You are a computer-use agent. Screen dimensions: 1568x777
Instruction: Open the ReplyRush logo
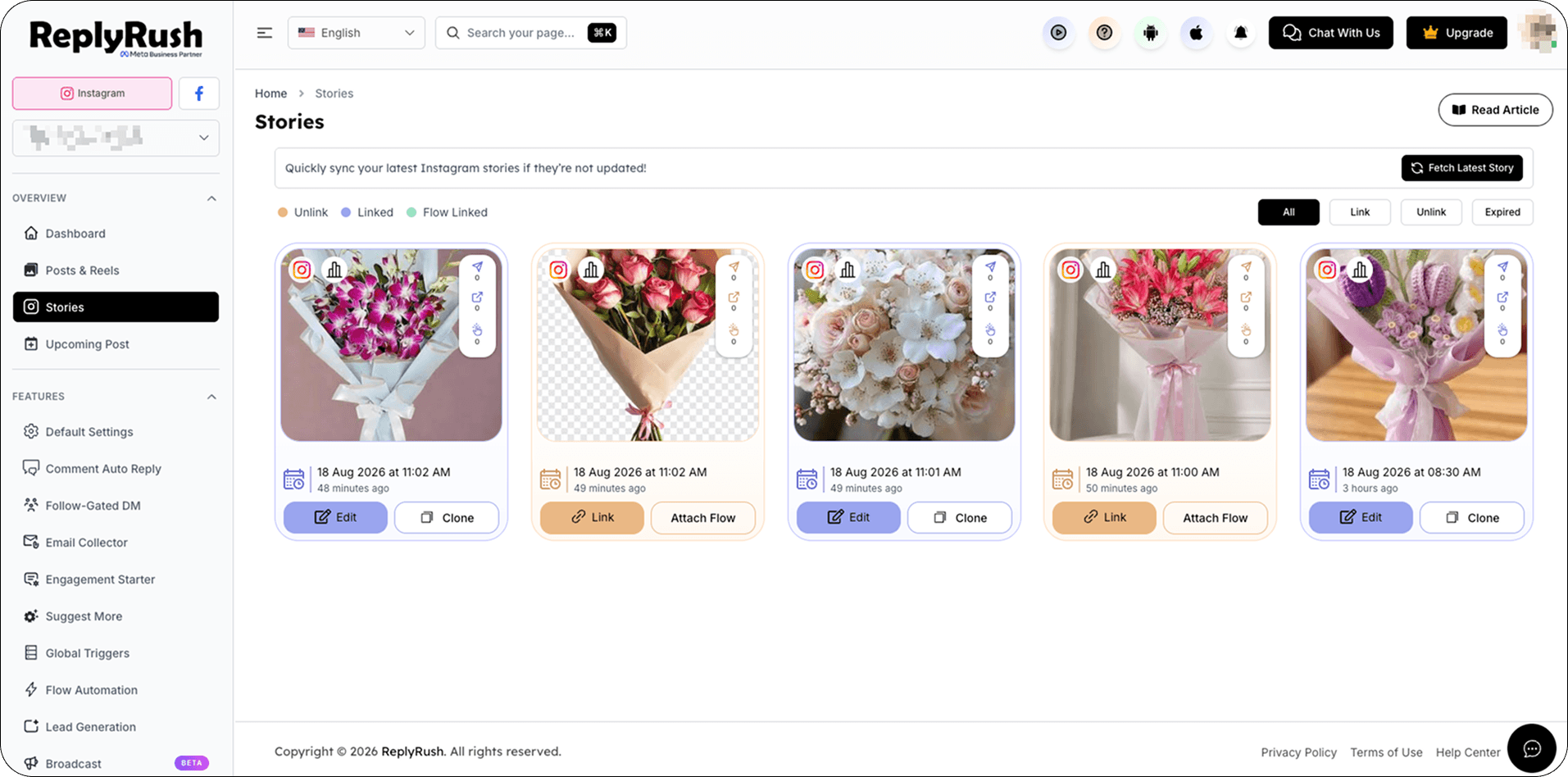tap(116, 38)
